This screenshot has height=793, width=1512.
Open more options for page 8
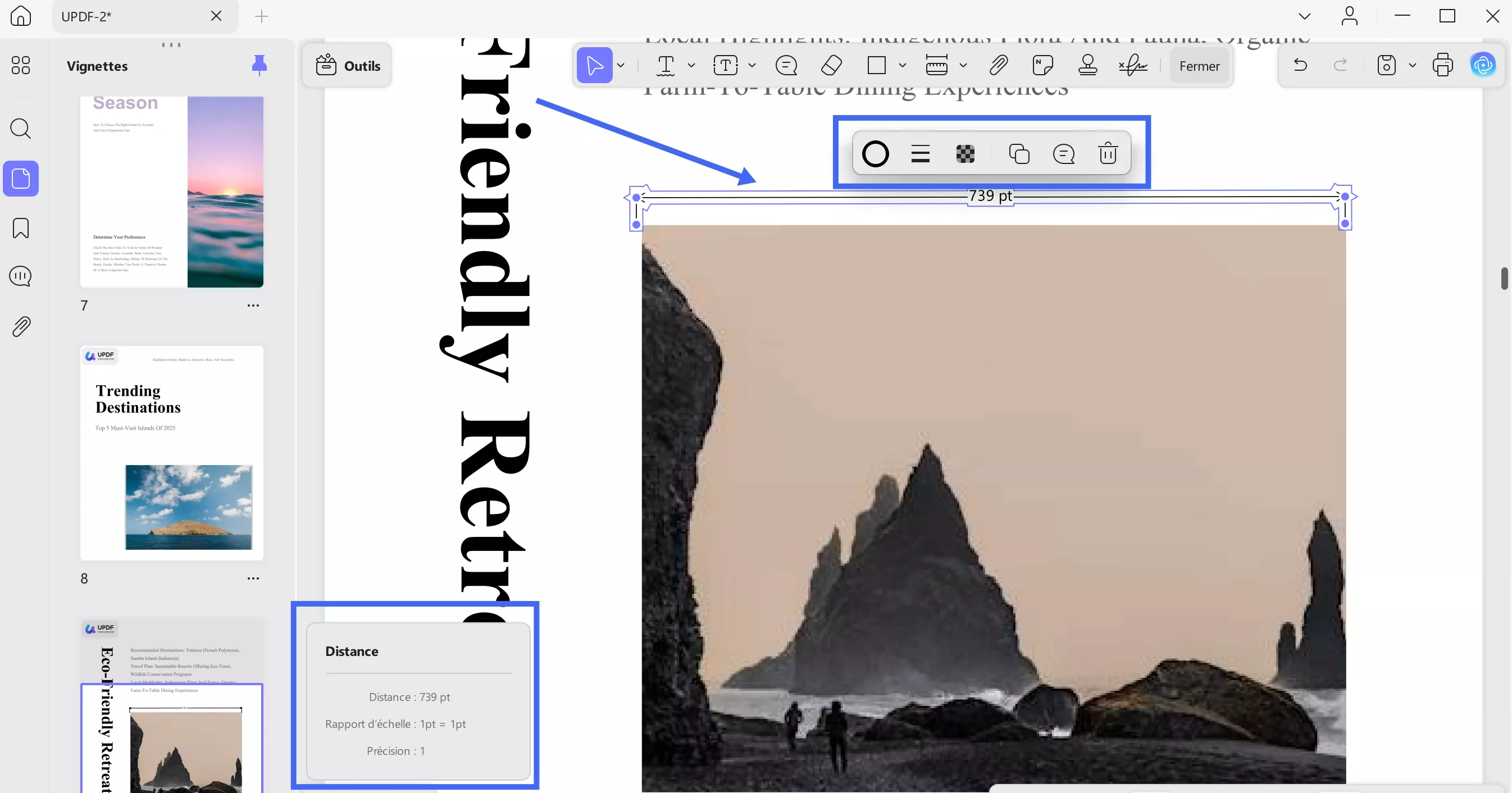pyautogui.click(x=253, y=578)
